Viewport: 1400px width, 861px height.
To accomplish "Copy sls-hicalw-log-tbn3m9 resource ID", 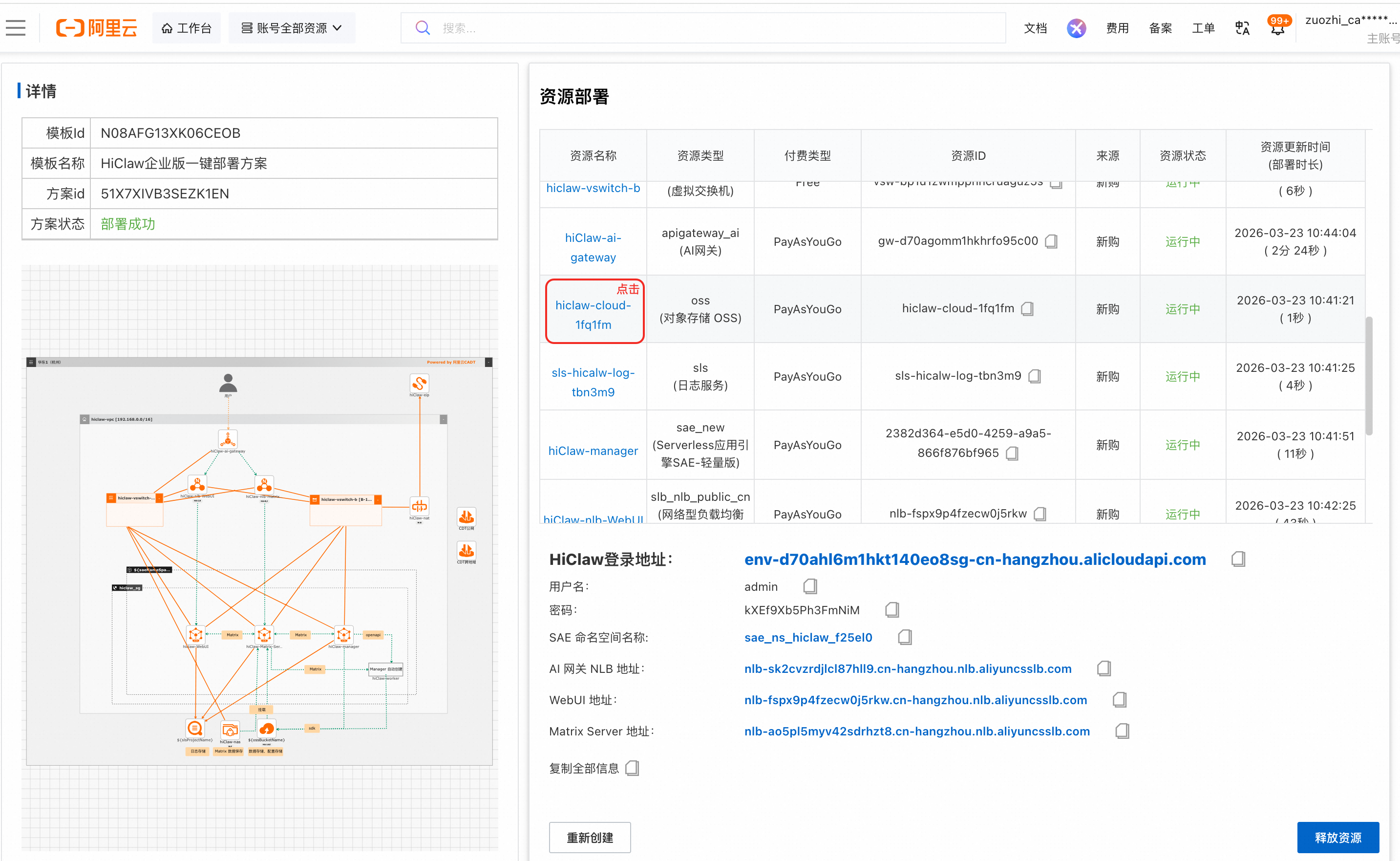I will (x=1035, y=376).
